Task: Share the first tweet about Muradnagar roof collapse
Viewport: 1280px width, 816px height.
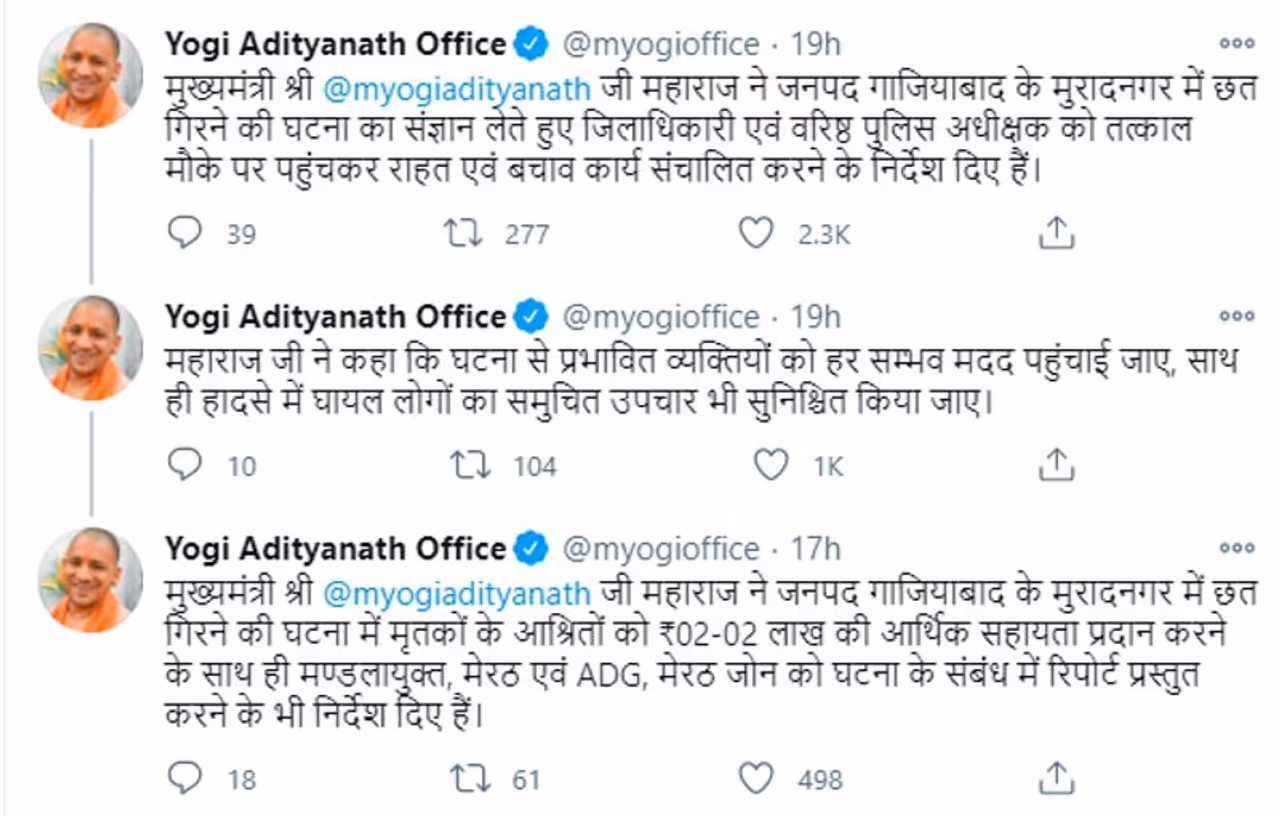Action: coord(1055,234)
